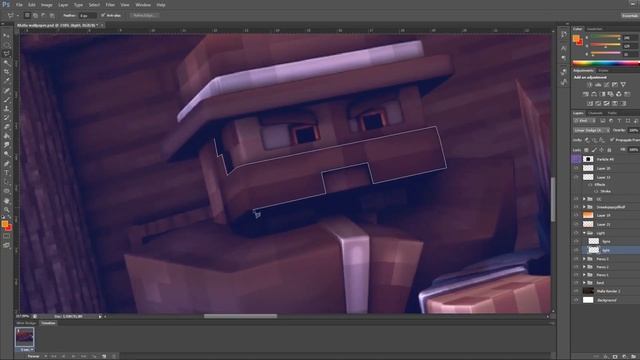Click the R slider in Color panel
The width and height of the screenshot is (640, 360).
[x=606, y=37]
